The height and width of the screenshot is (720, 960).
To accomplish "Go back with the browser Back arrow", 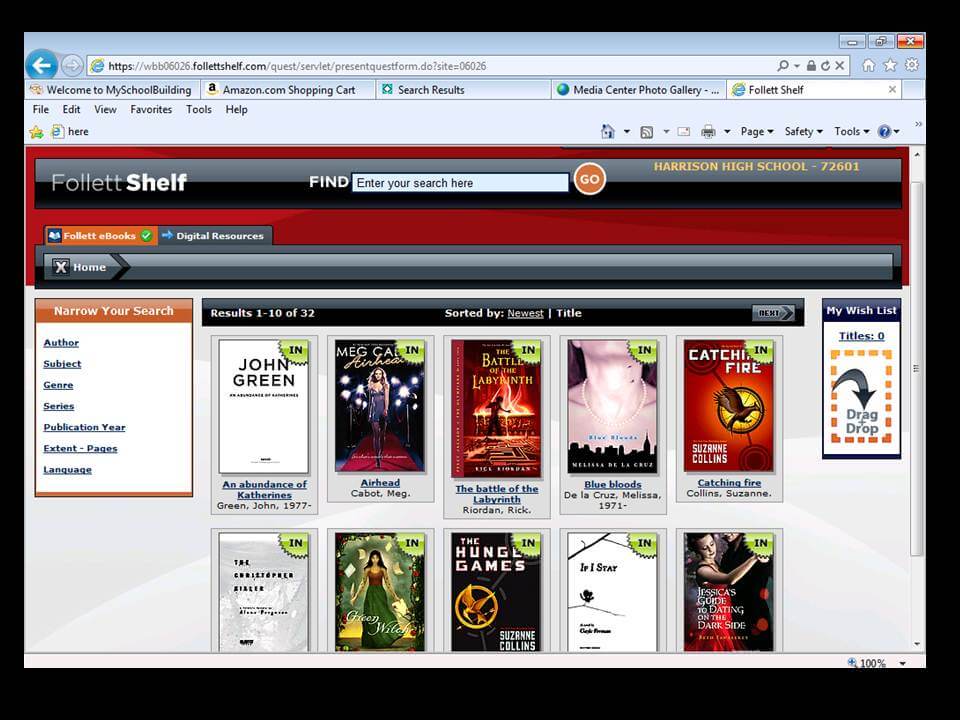I will point(42,65).
